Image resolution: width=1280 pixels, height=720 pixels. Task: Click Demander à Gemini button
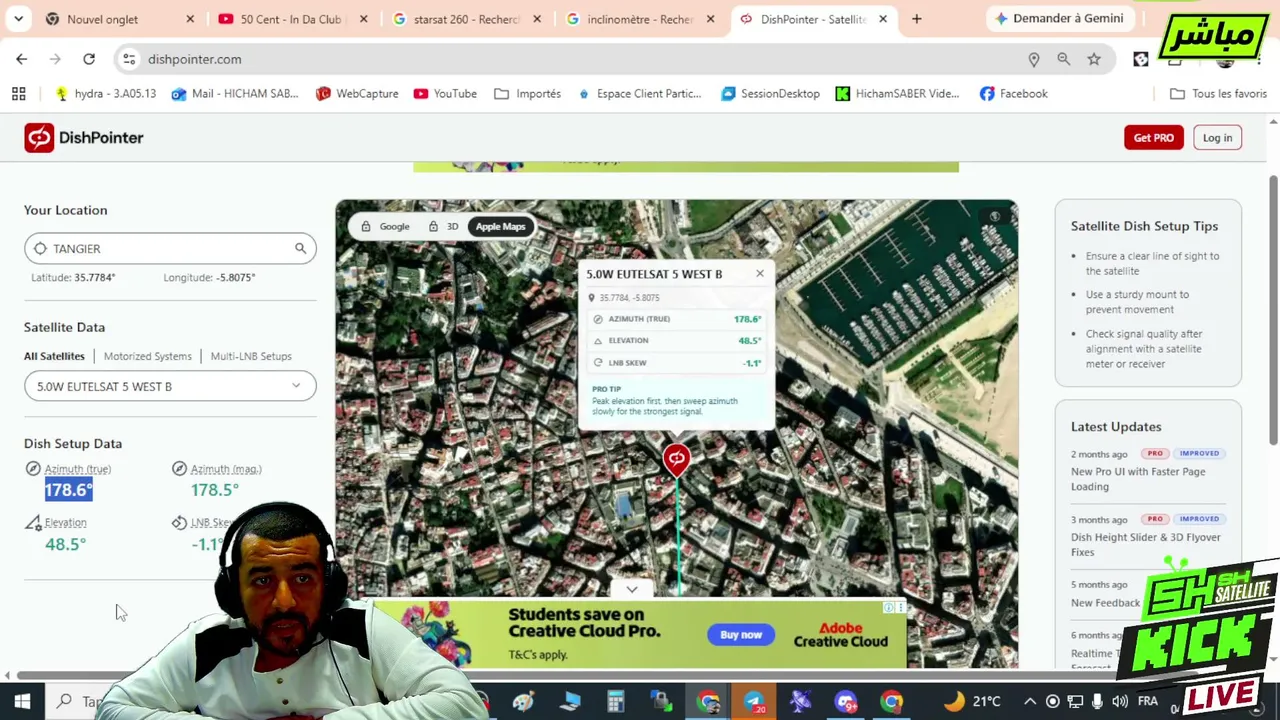(x=1060, y=18)
